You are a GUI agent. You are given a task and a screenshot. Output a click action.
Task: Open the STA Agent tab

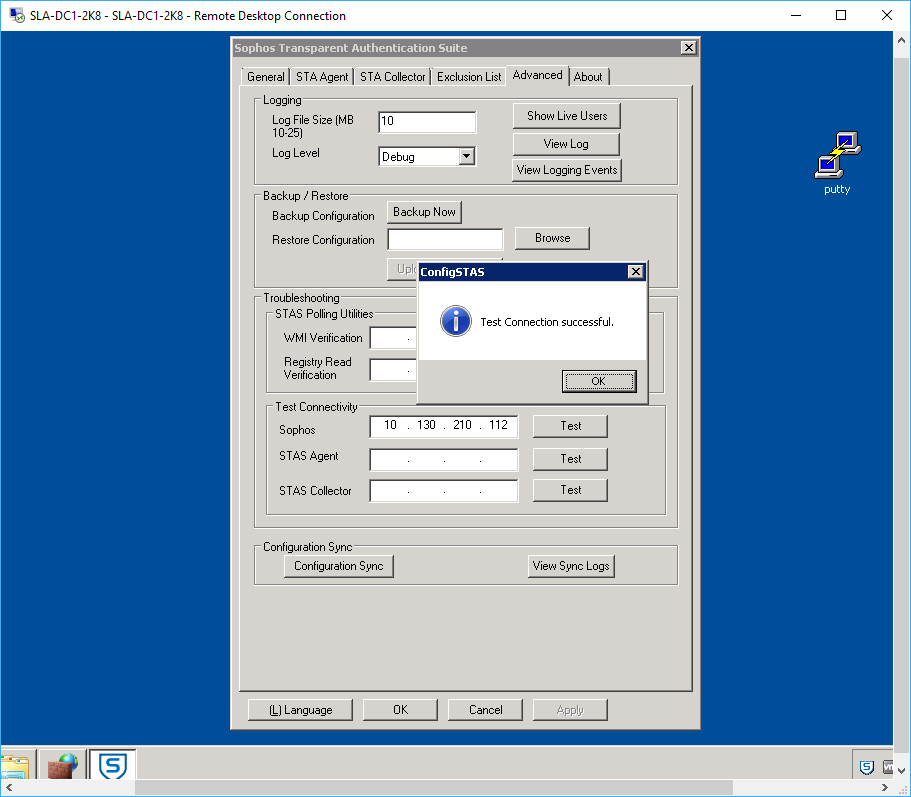pyautogui.click(x=322, y=77)
